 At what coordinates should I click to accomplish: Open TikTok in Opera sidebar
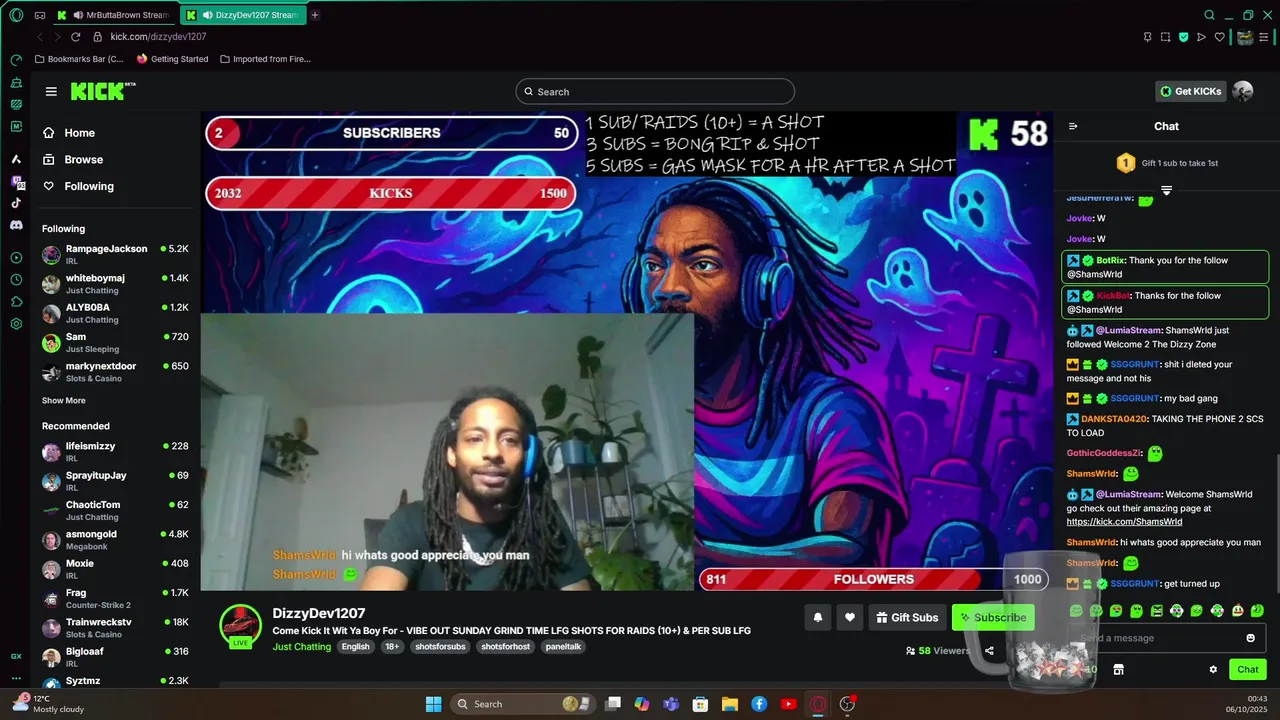(16, 203)
